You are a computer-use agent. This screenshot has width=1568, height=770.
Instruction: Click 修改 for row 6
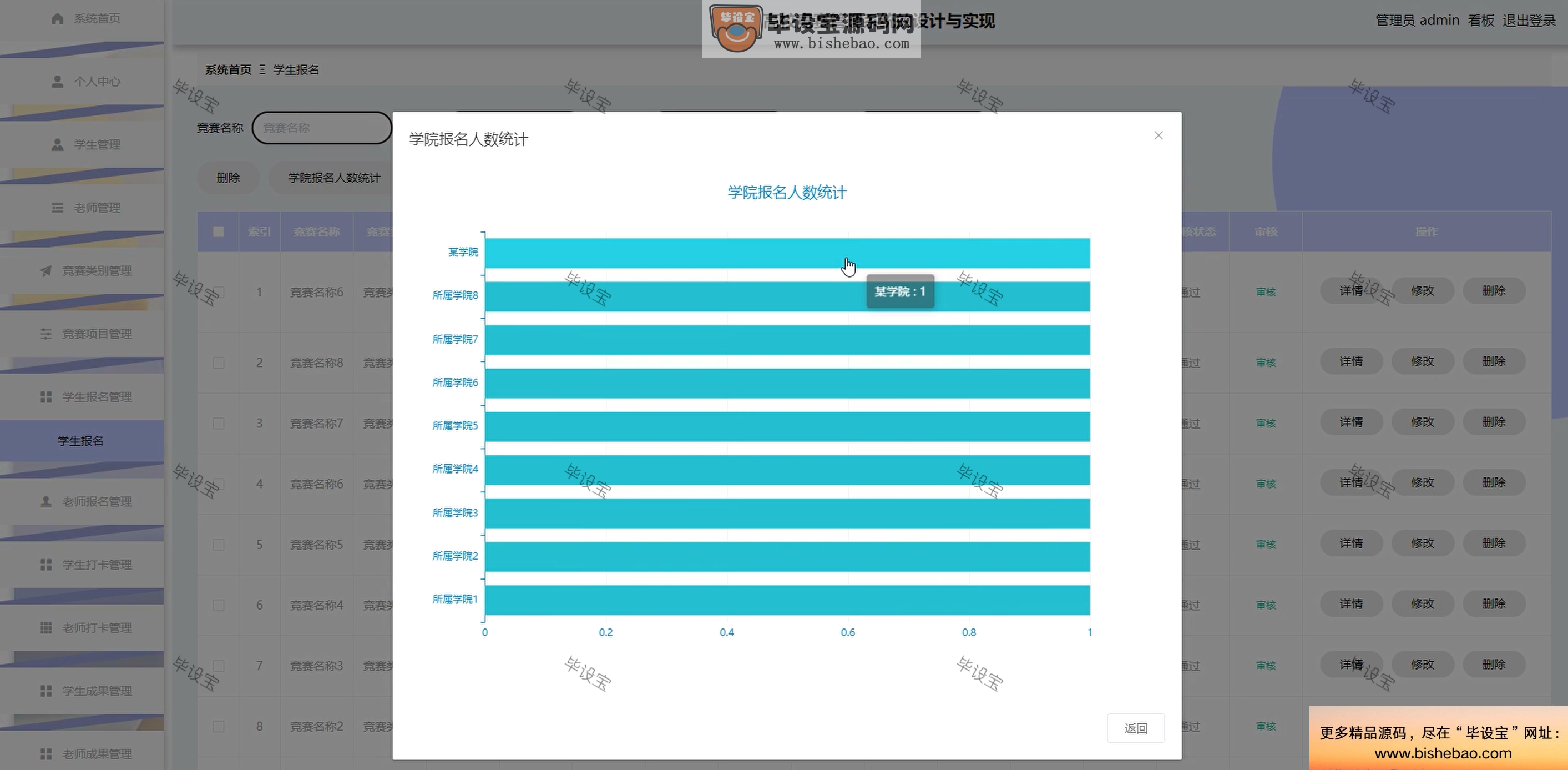[1423, 603]
